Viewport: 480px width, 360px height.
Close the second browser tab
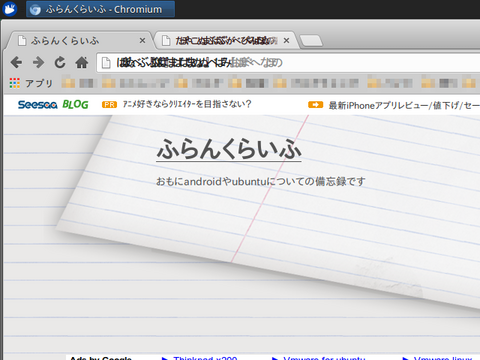(x=286, y=41)
